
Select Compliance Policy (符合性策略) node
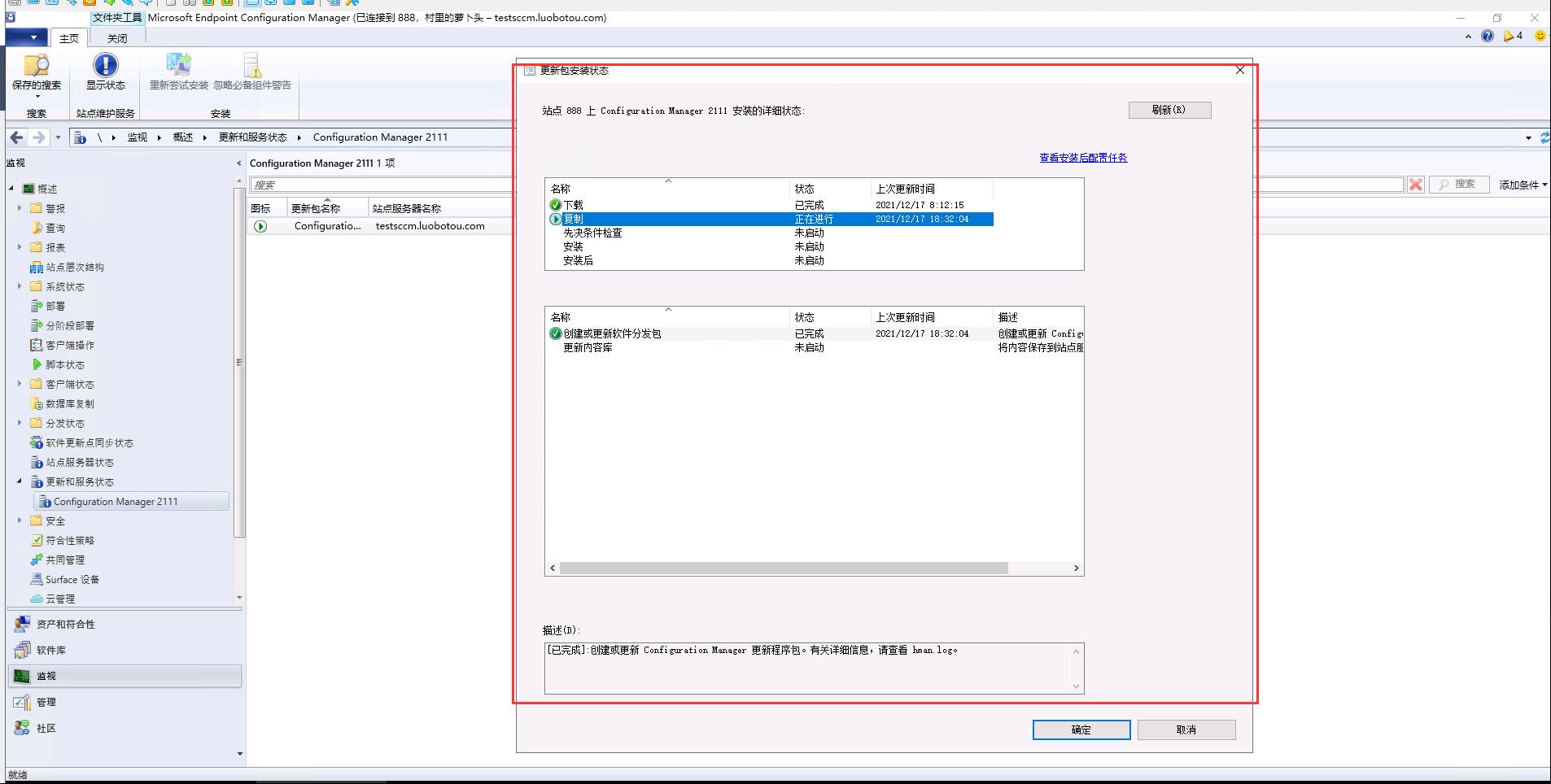(63, 540)
